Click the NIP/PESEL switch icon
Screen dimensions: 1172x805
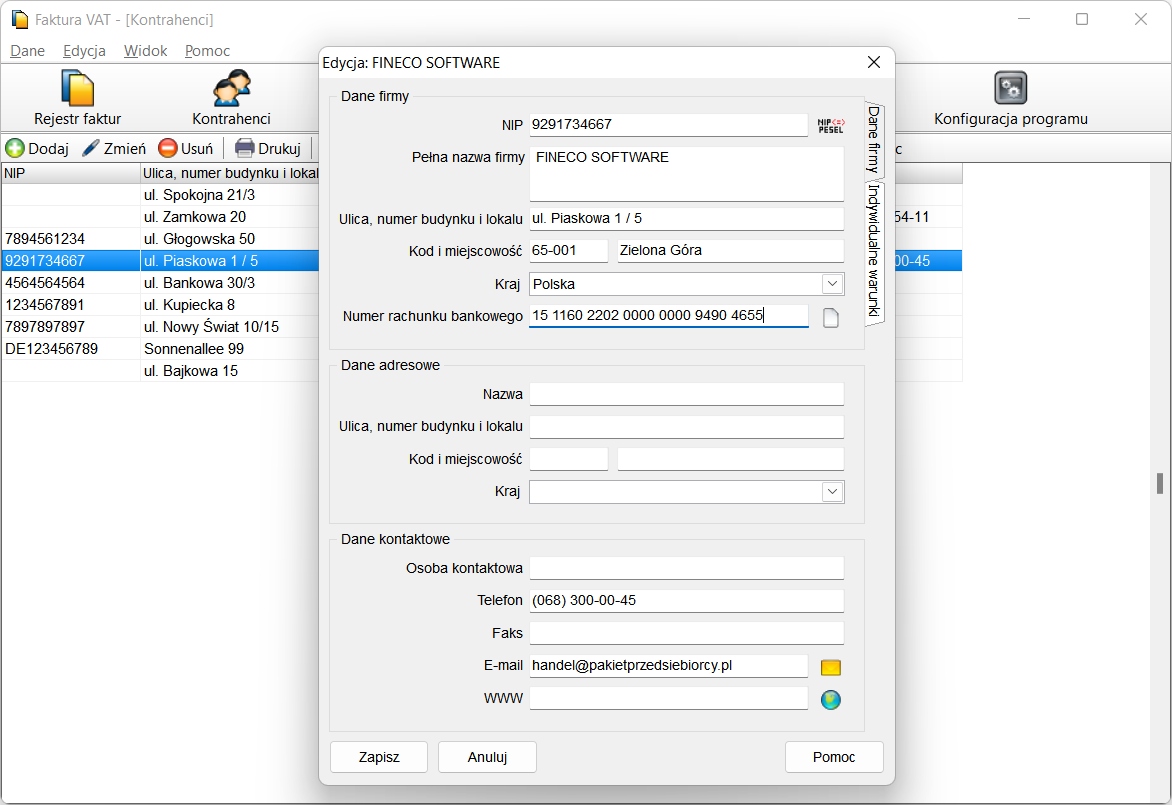pyautogui.click(x=831, y=125)
